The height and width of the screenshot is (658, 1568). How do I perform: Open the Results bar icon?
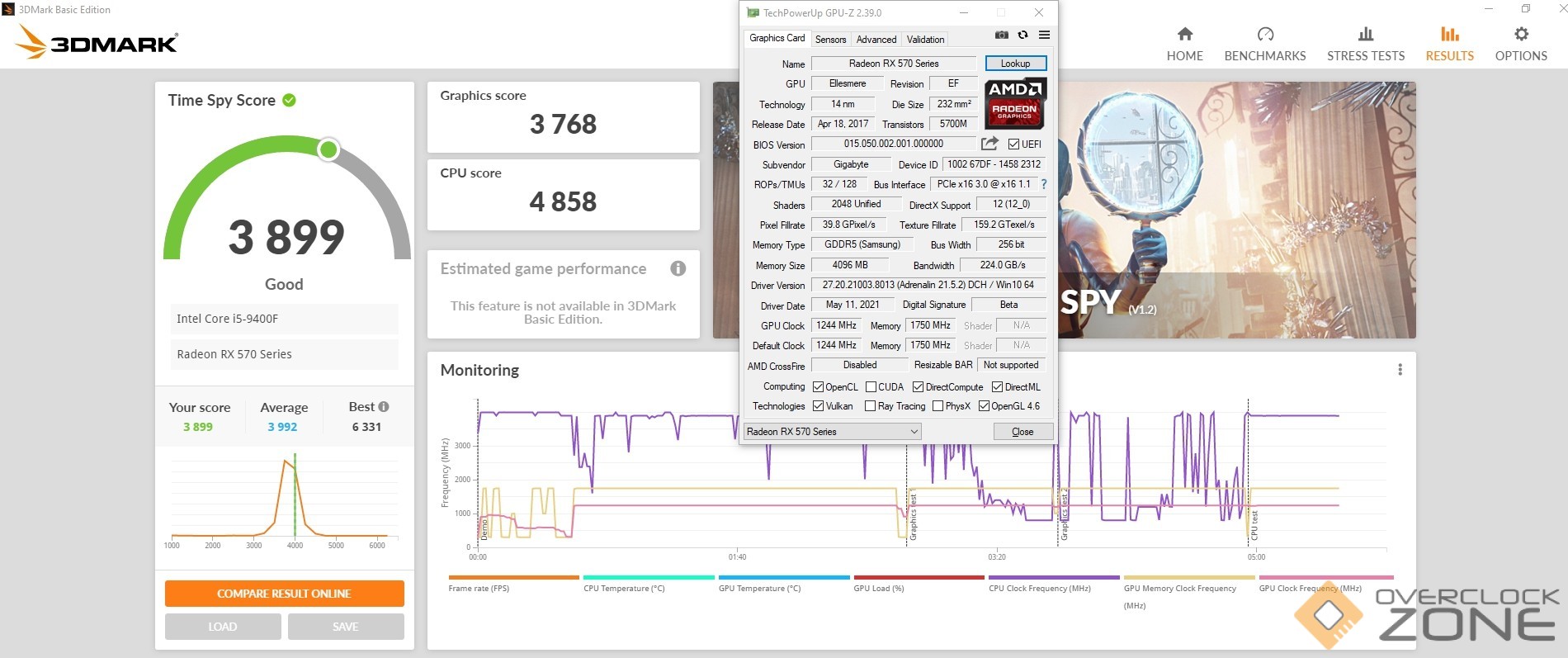[1450, 34]
